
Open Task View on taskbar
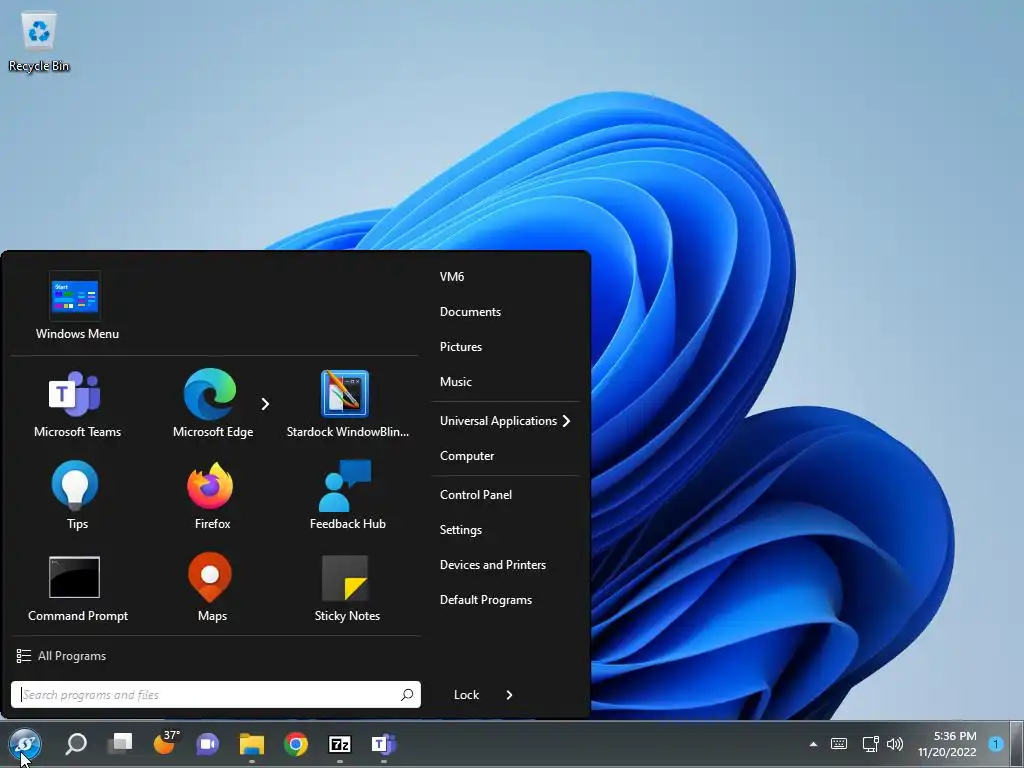[x=120, y=744]
